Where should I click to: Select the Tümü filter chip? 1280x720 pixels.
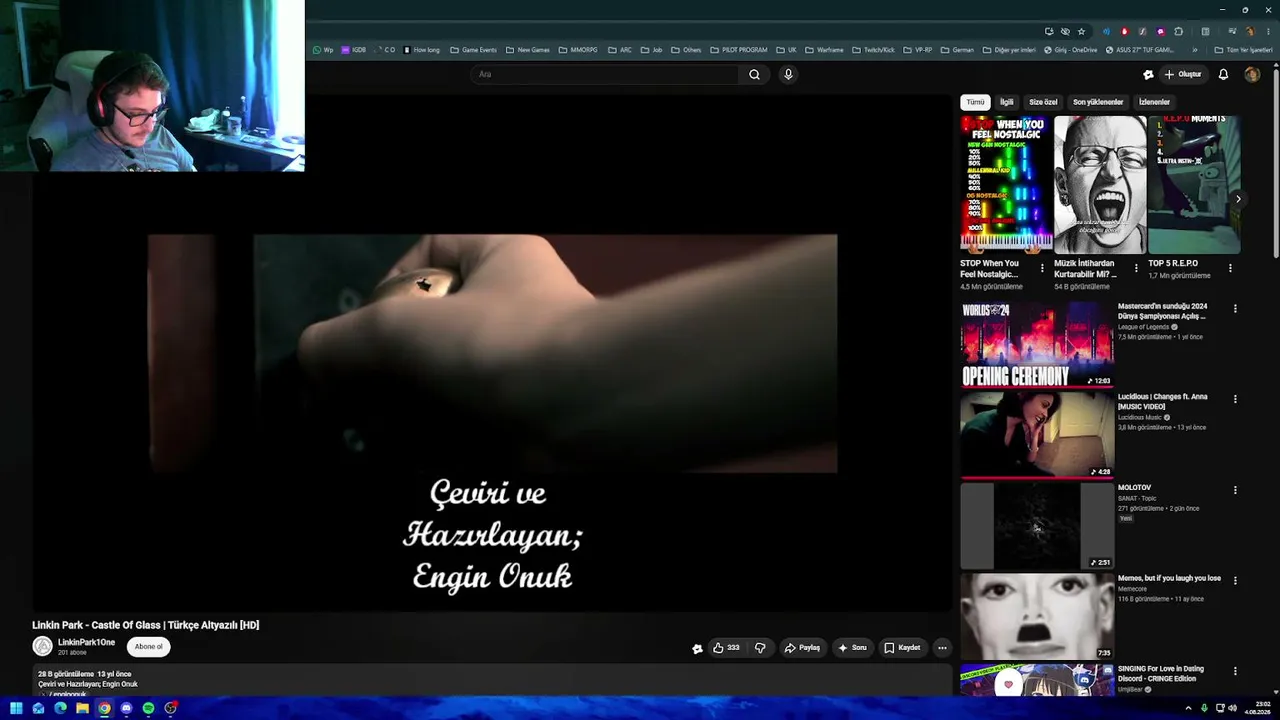(975, 102)
